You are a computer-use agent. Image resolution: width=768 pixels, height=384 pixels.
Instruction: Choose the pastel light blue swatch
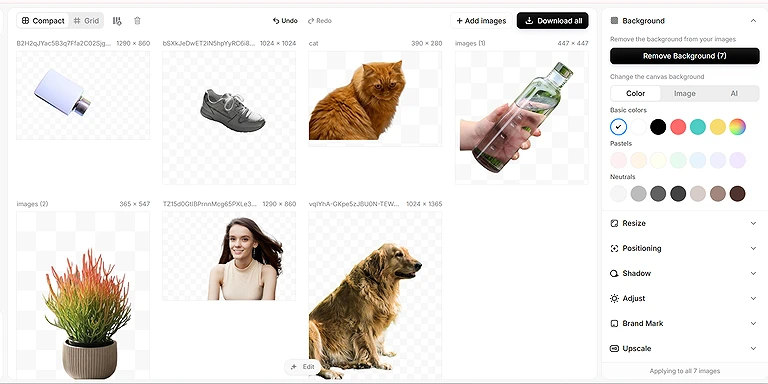click(x=698, y=160)
